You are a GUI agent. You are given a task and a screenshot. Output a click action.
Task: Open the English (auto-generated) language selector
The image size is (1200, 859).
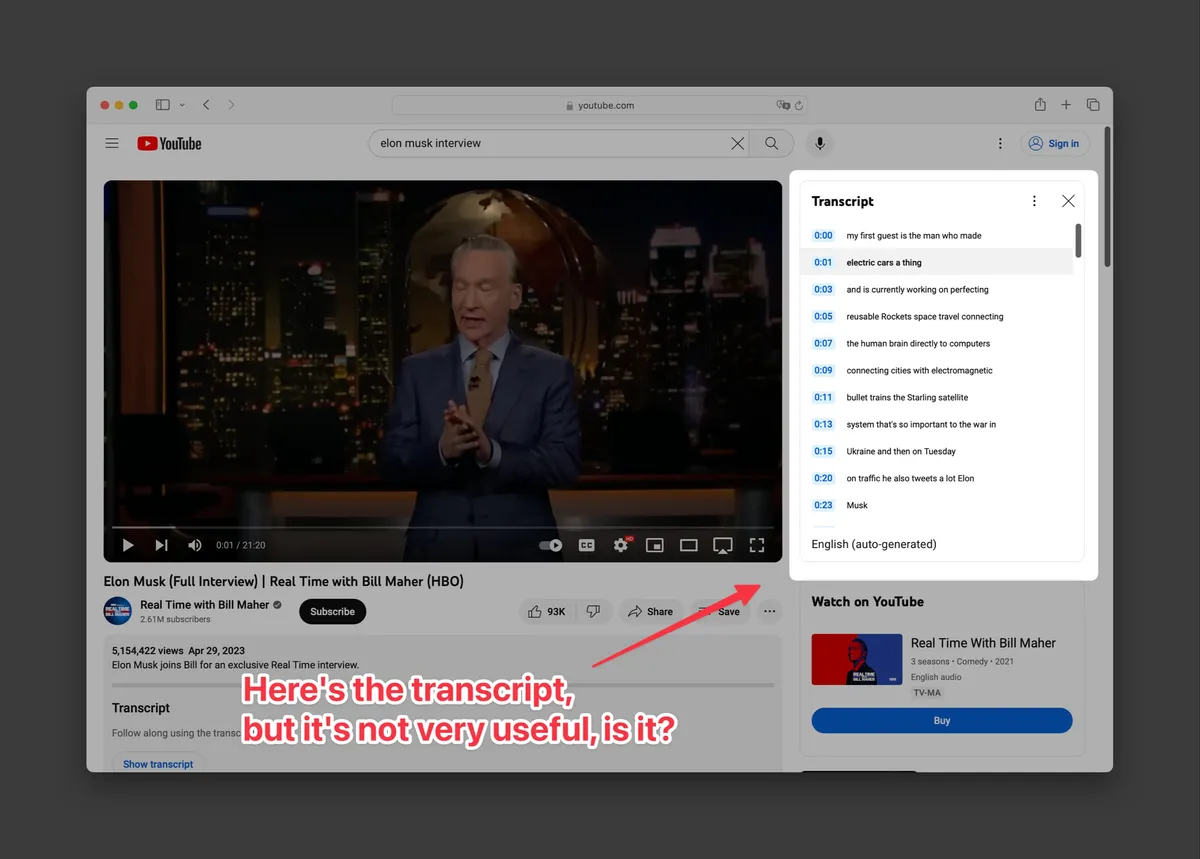(x=874, y=545)
